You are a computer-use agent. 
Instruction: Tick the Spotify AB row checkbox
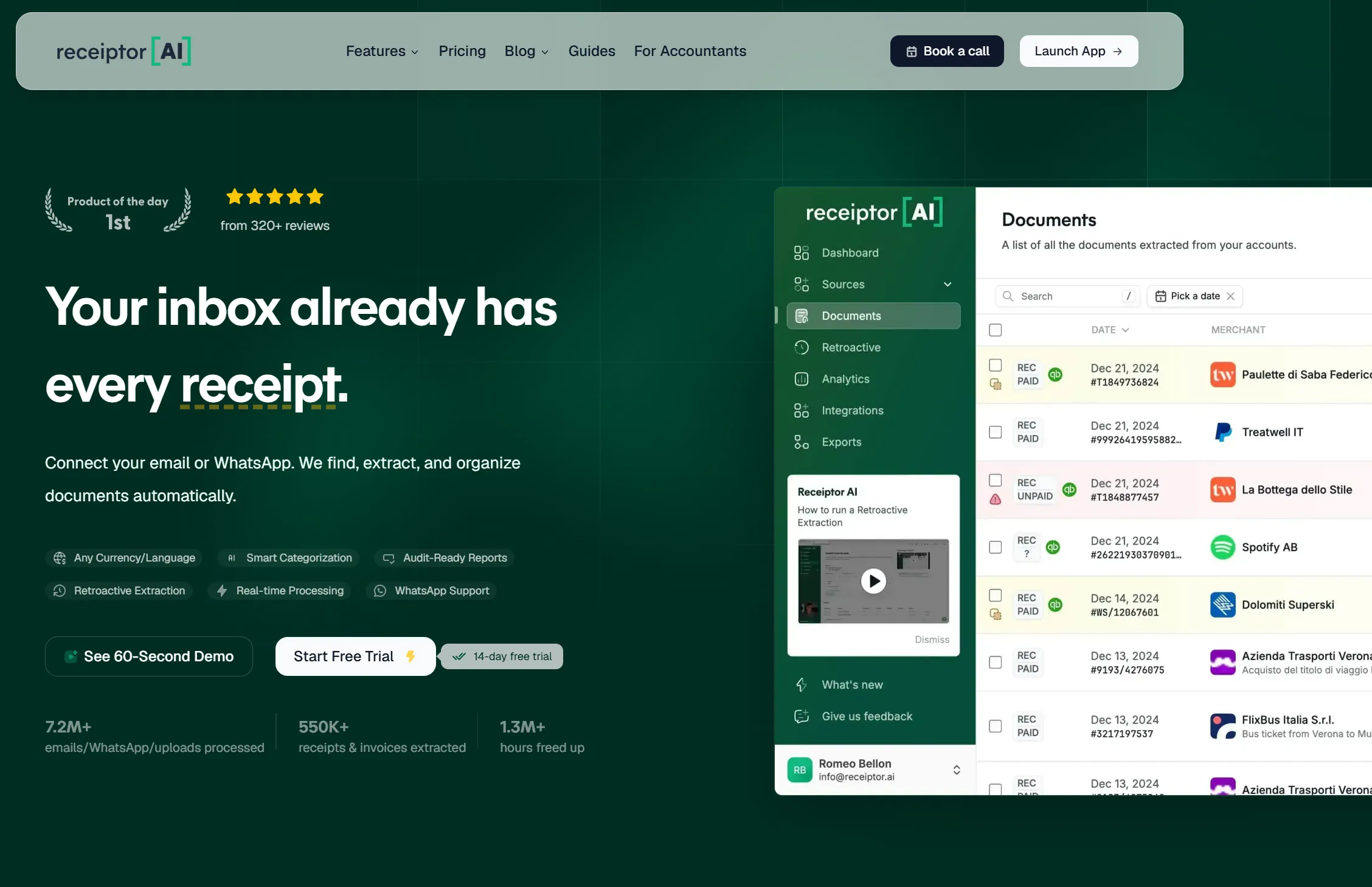pyautogui.click(x=996, y=548)
